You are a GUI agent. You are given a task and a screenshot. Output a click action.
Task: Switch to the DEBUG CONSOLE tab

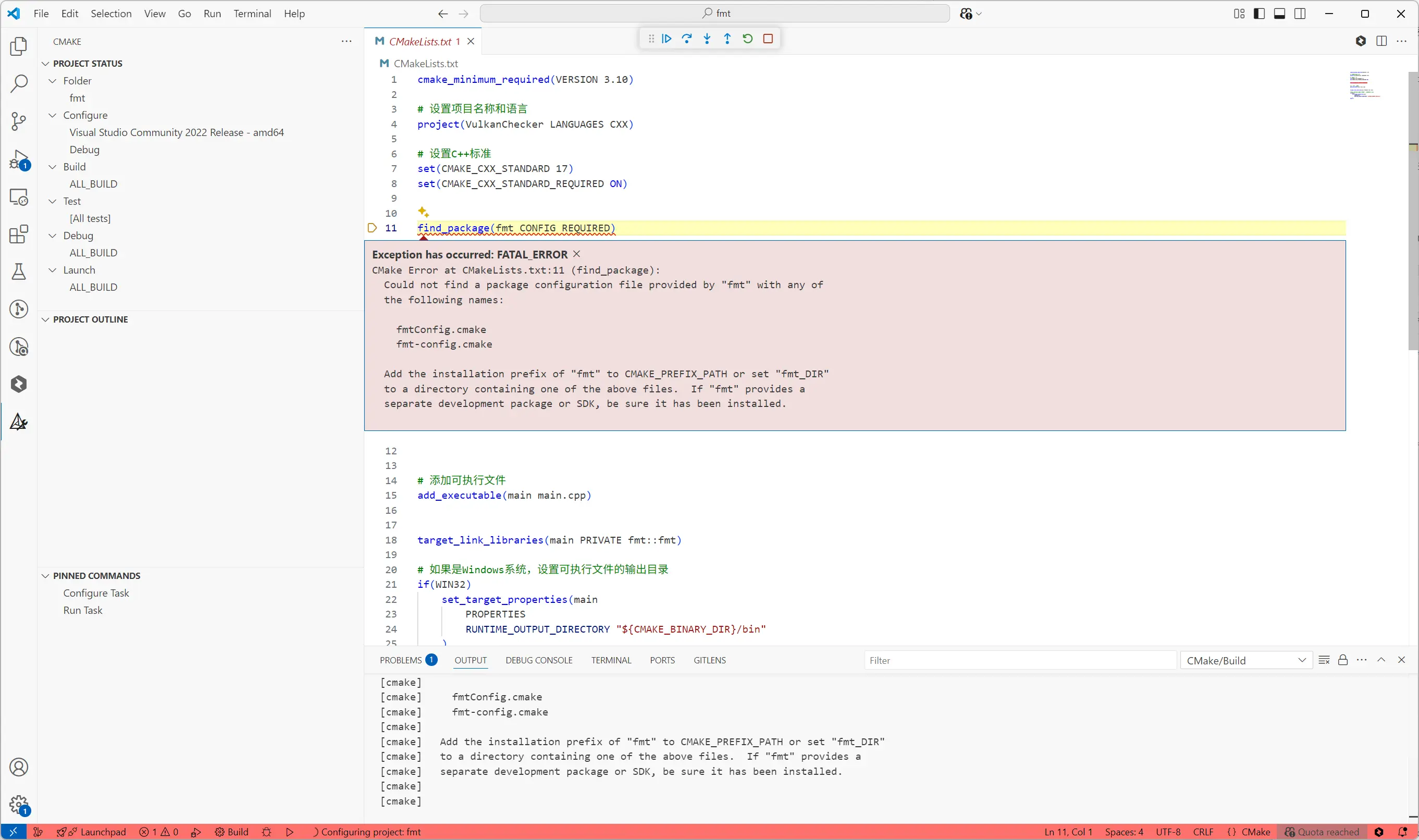[x=538, y=660]
